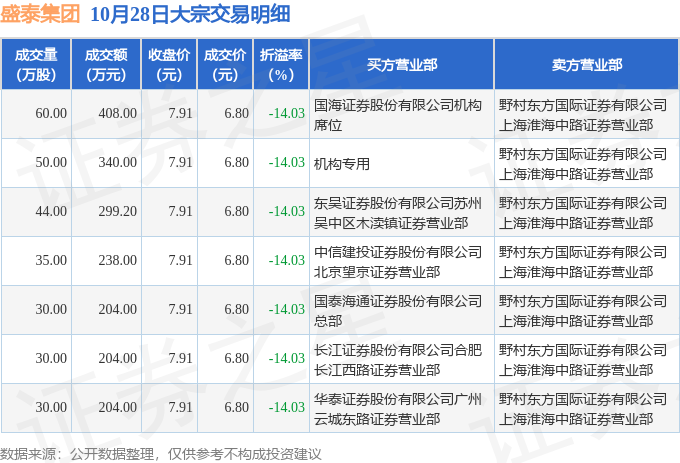Select the 买方营业部 column header
Screen dimensions: 680x463
tap(402, 65)
